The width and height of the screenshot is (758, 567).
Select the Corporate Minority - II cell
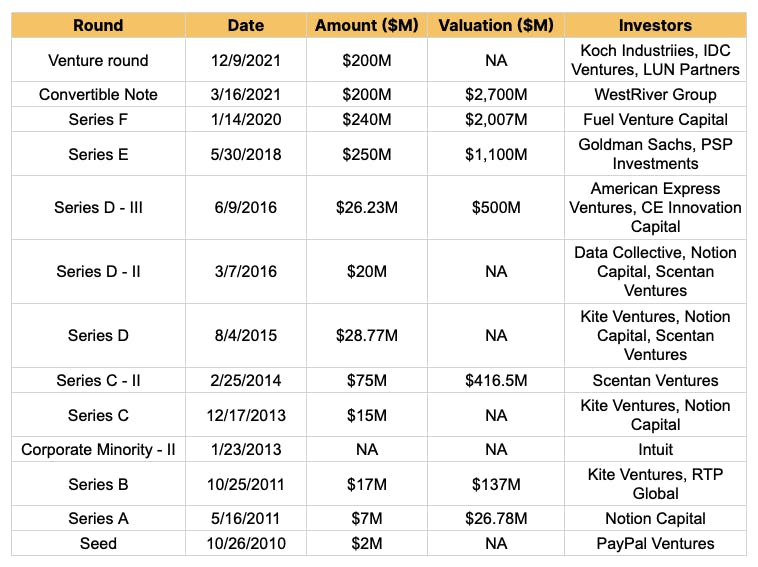98,450
